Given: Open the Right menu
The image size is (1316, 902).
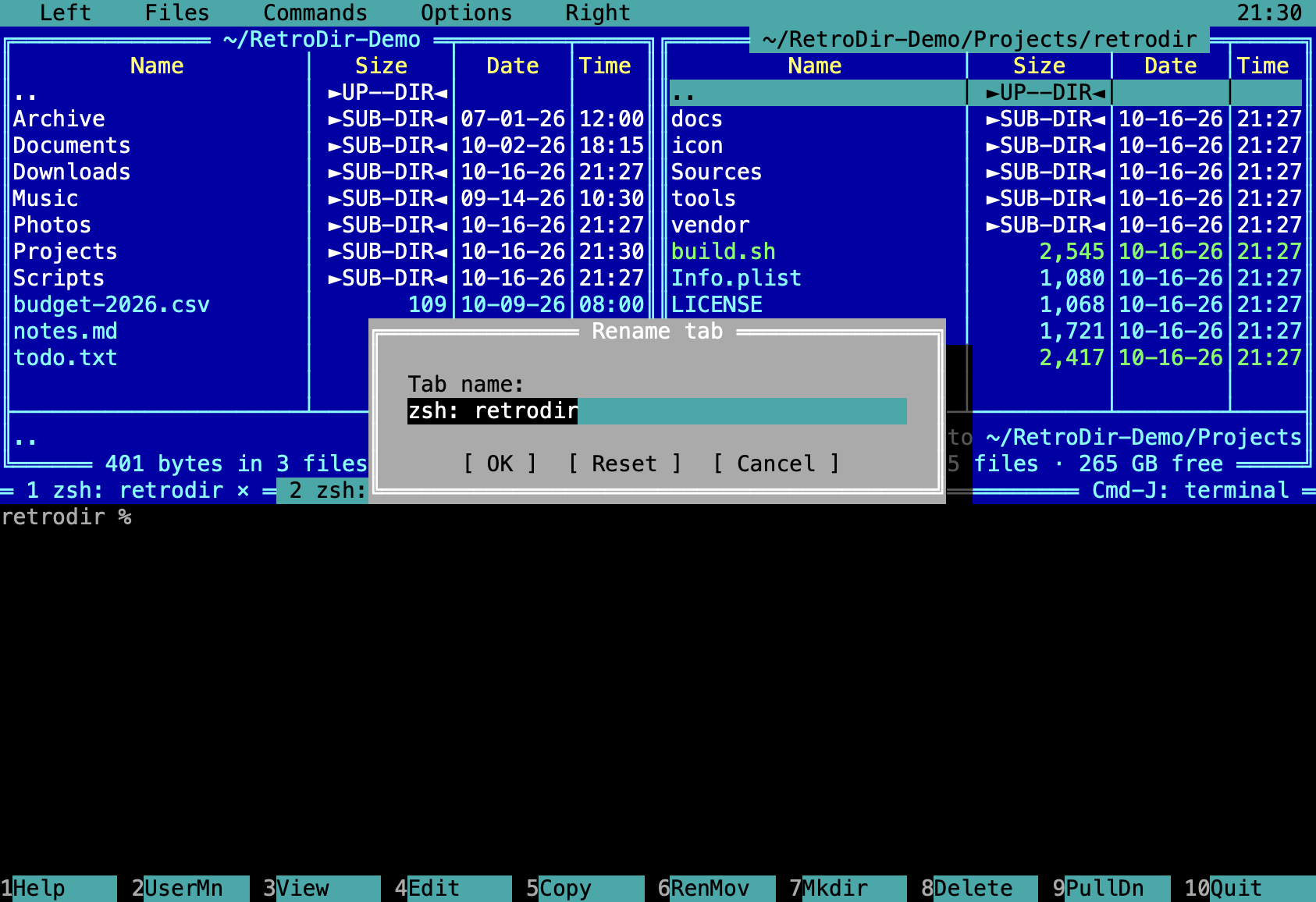Looking at the screenshot, I should coord(598,12).
